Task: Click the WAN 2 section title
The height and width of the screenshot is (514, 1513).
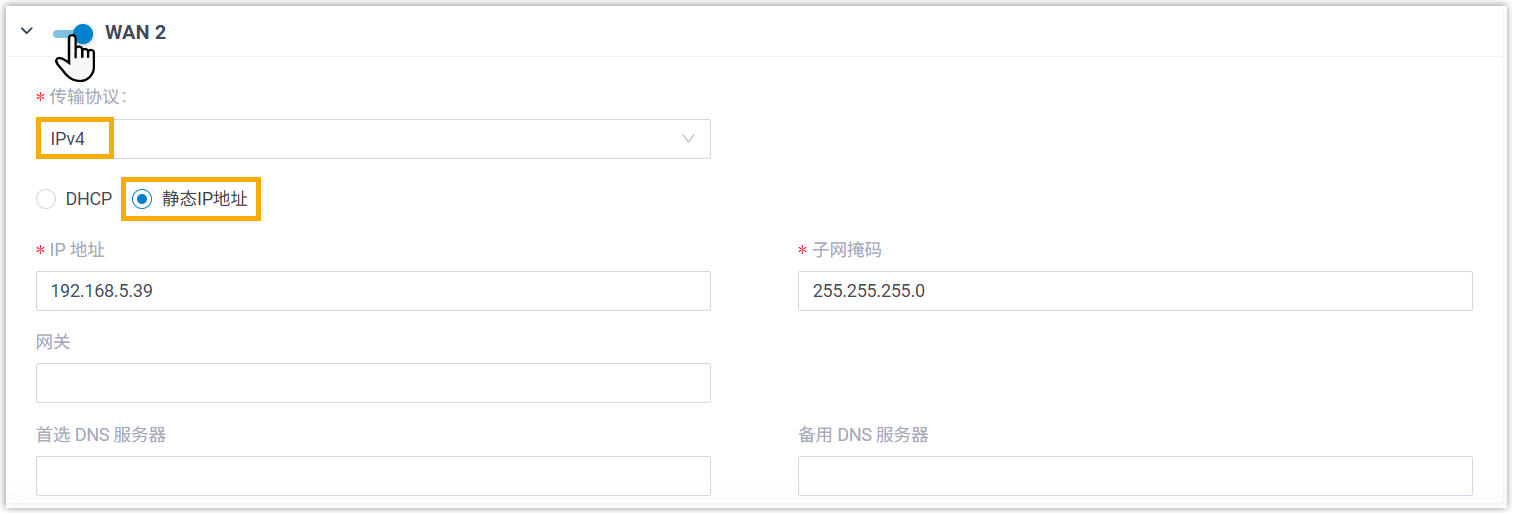Action: [x=135, y=33]
